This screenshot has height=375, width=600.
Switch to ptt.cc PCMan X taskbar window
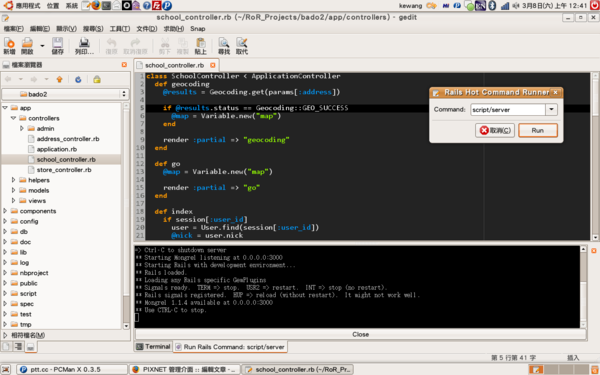pyautogui.click(x=72, y=370)
